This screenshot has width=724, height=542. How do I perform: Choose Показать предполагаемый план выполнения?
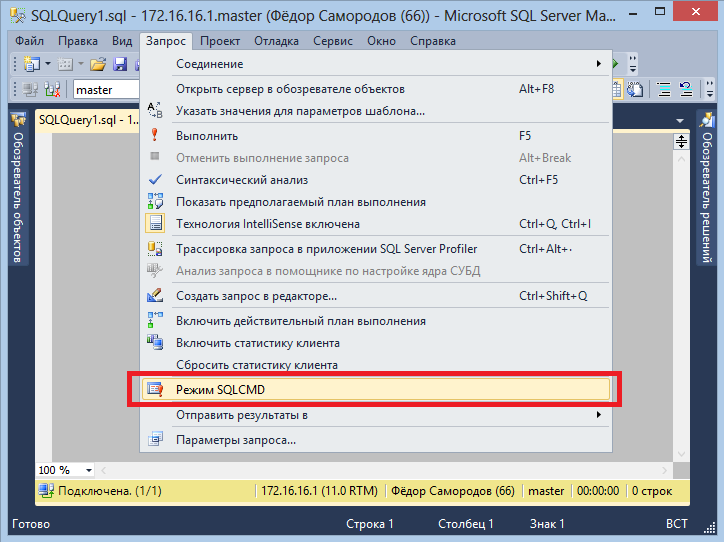pyautogui.click(x=376, y=202)
